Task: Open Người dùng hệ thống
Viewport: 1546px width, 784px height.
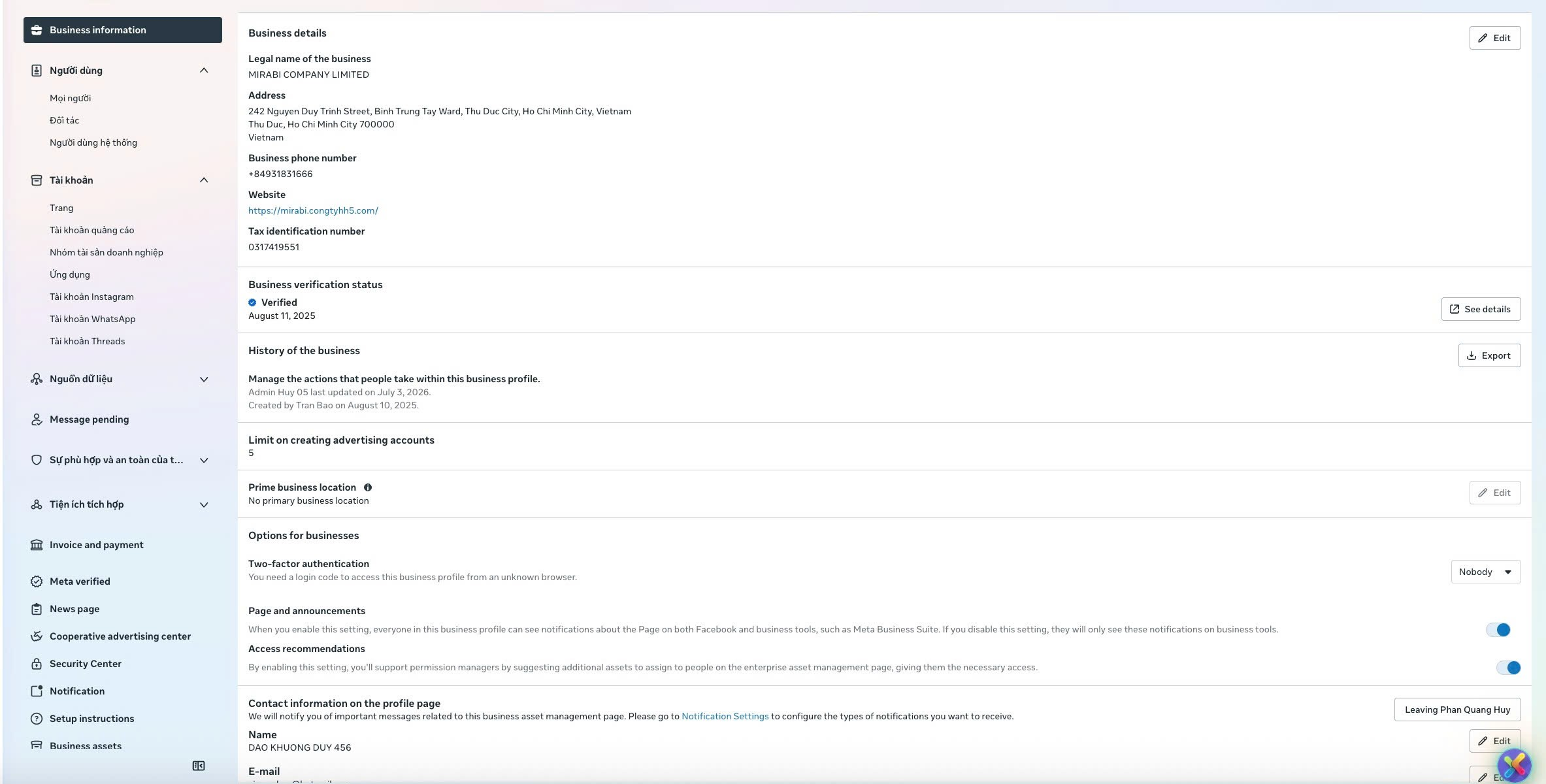Action: point(93,142)
